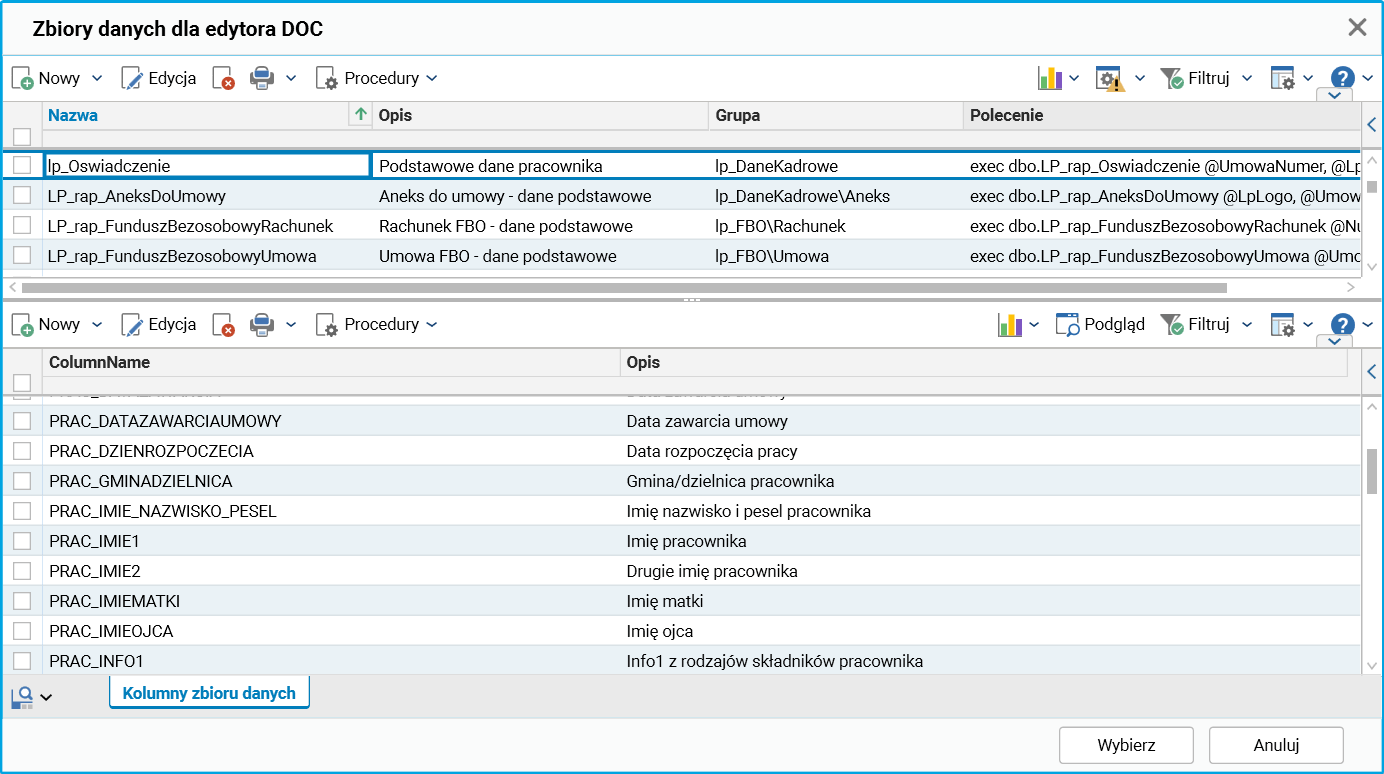The width and height of the screenshot is (1384, 774).
Task: Switch to the Kolumny zbioru danych tab
Action: [209, 693]
